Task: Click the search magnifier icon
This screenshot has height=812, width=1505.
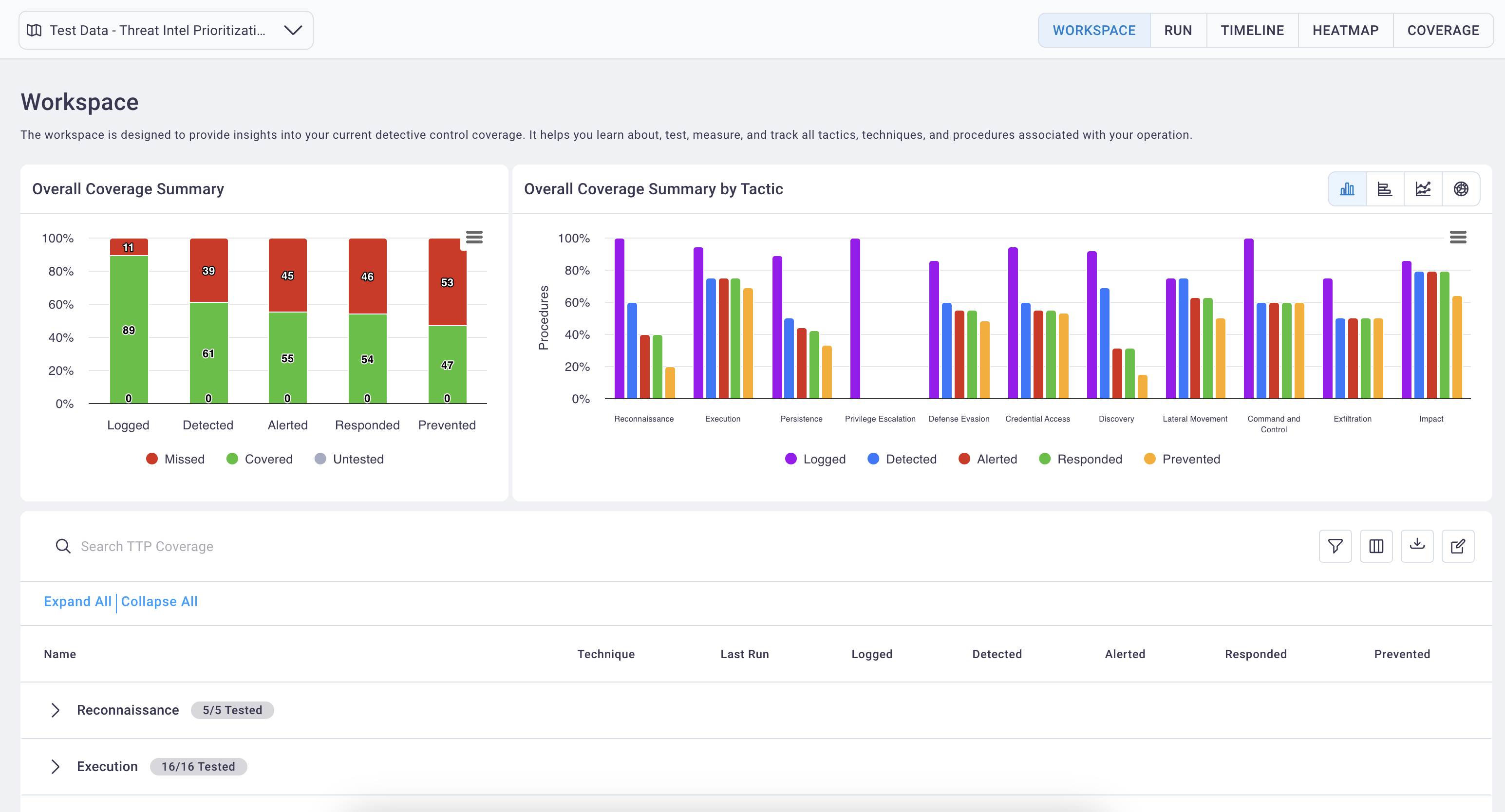Action: pyautogui.click(x=63, y=546)
